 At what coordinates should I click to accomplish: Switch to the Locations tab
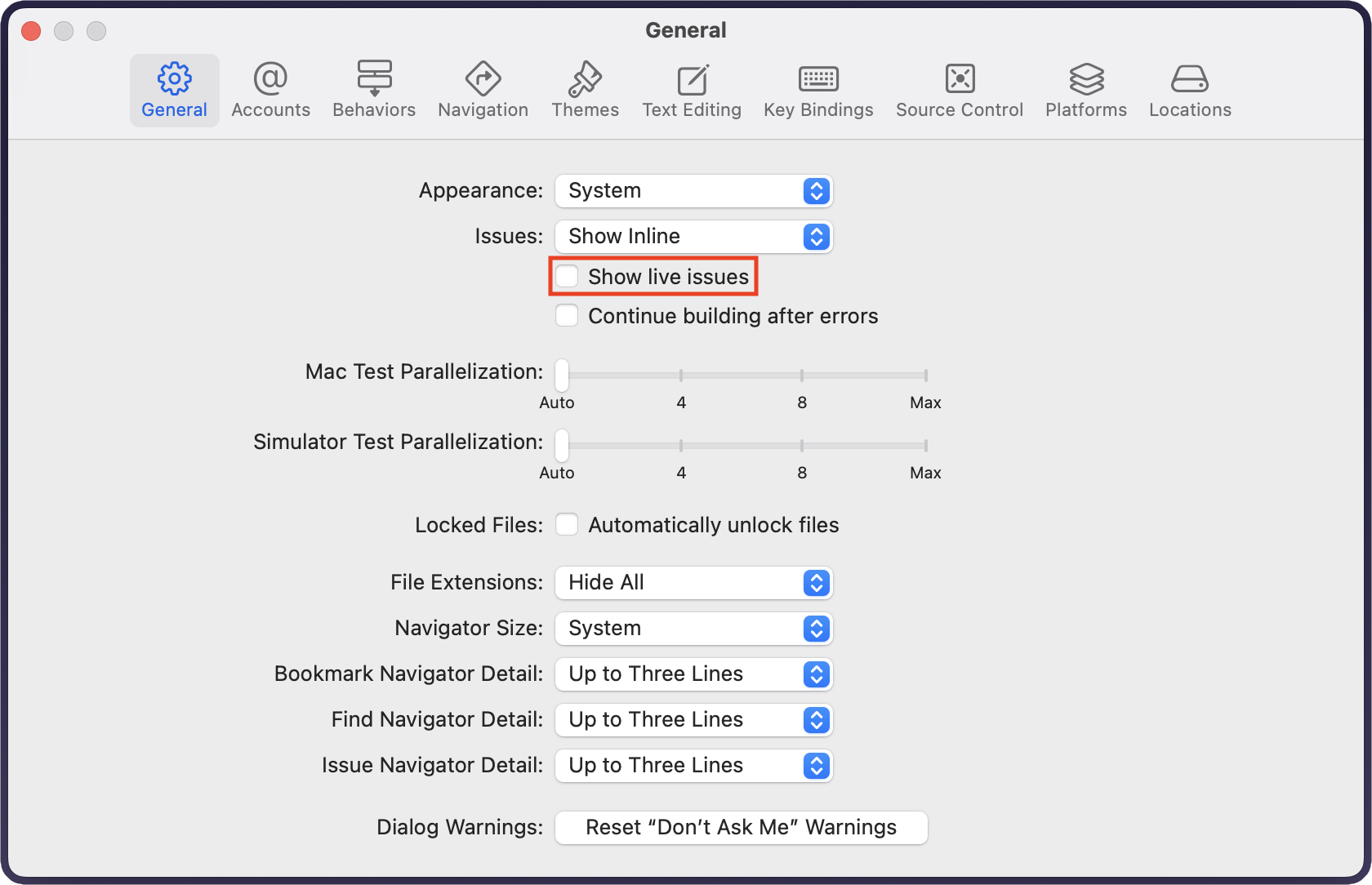1190,90
